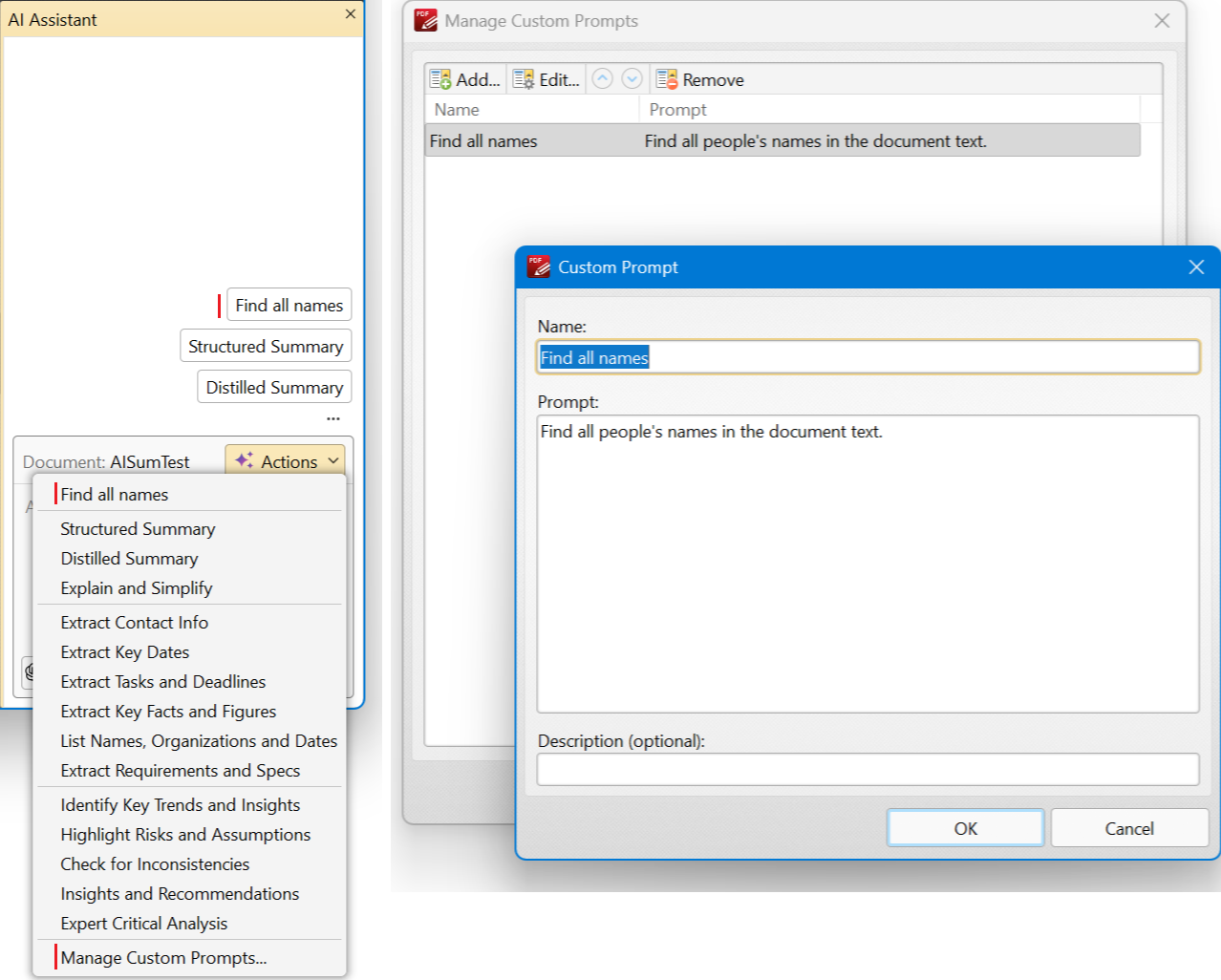Open the three-dots more suggestions expander
The width and height of the screenshot is (1221, 980).
332,418
